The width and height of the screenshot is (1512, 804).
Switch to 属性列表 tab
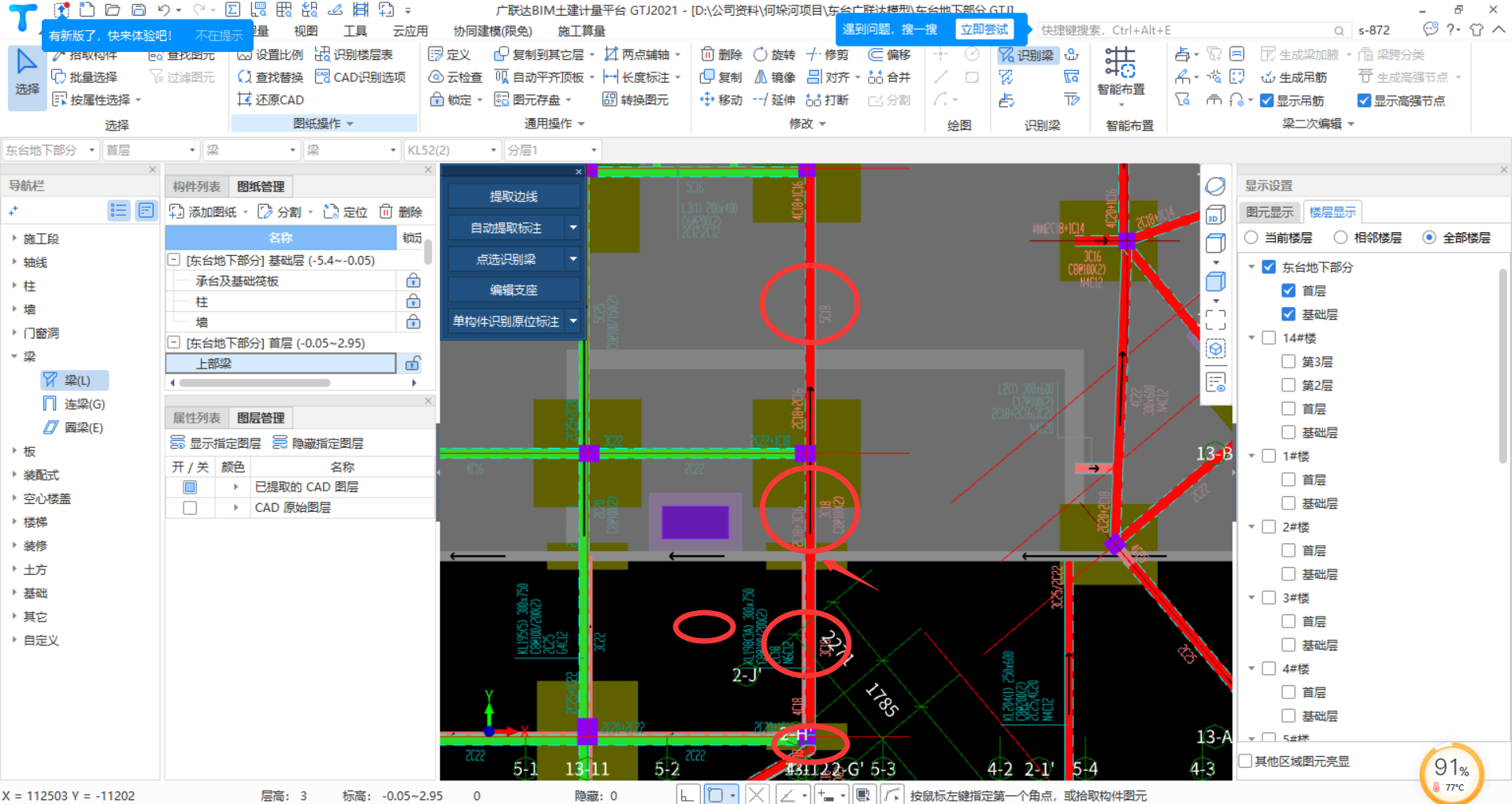click(197, 418)
